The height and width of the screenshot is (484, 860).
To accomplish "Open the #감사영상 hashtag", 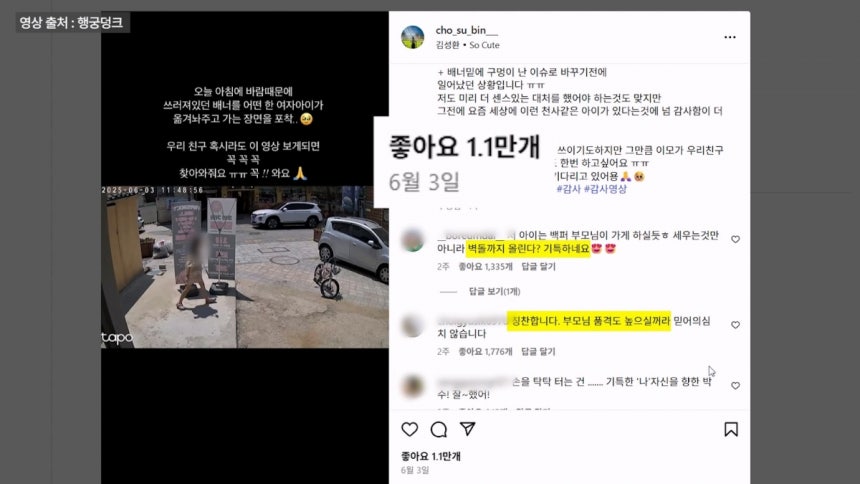I will tap(605, 189).
